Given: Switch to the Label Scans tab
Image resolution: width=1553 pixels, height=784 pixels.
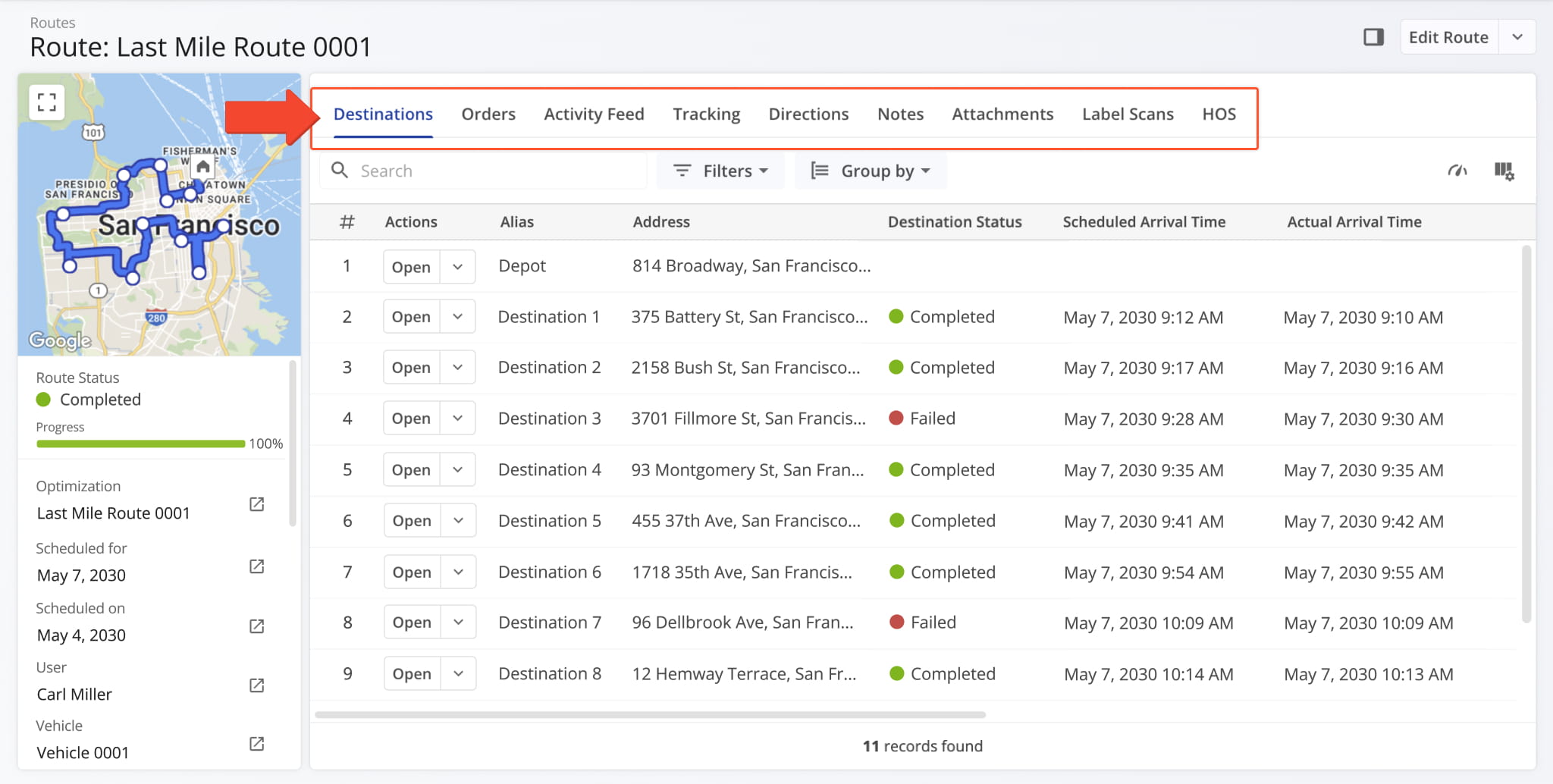Looking at the screenshot, I should (x=1128, y=114).
